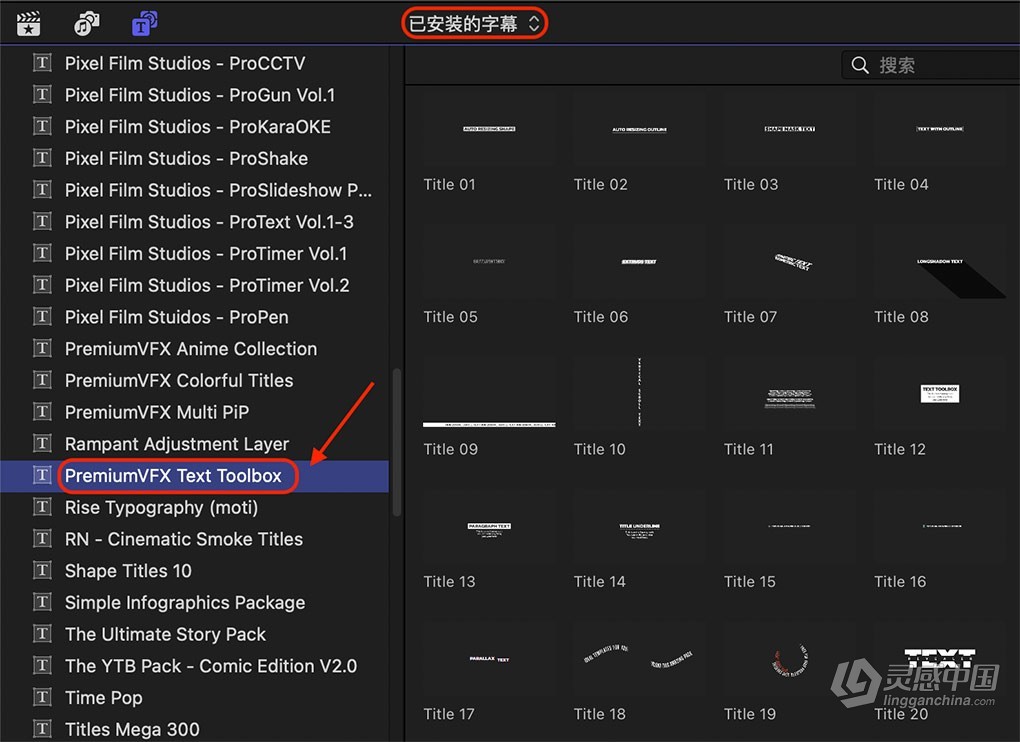Select the Title 12 Text Toolbox thumbnail
This screenshot has width=1020, height=742.
[940, 393]
